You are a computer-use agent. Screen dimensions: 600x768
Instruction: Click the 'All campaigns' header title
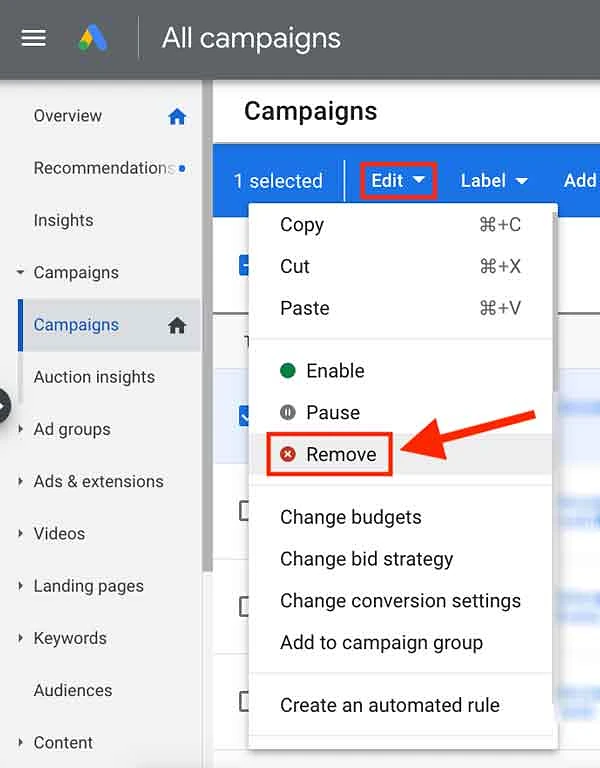tap(251, 38)
